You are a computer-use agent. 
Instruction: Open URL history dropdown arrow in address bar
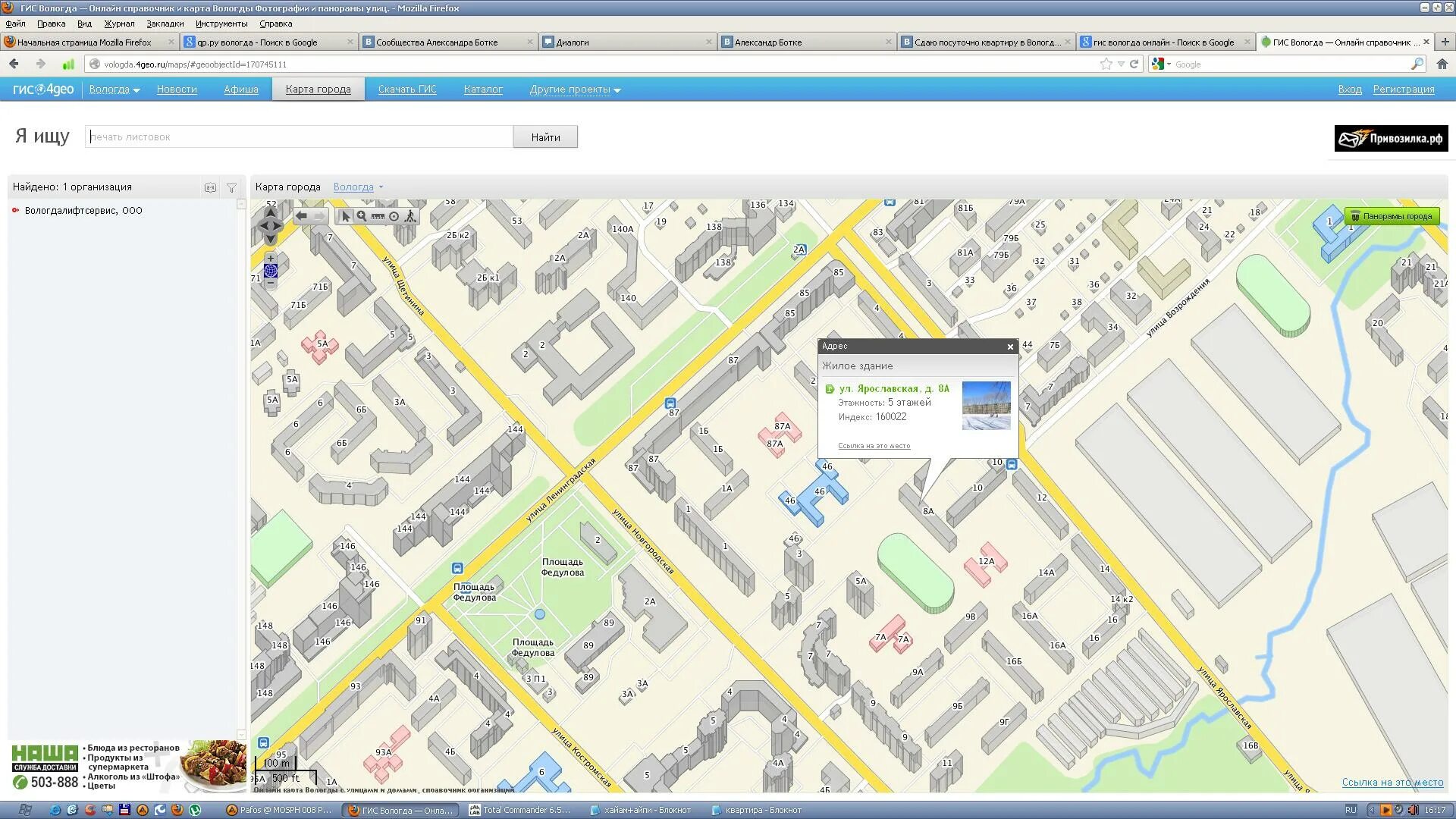[x=1121, y=64]
